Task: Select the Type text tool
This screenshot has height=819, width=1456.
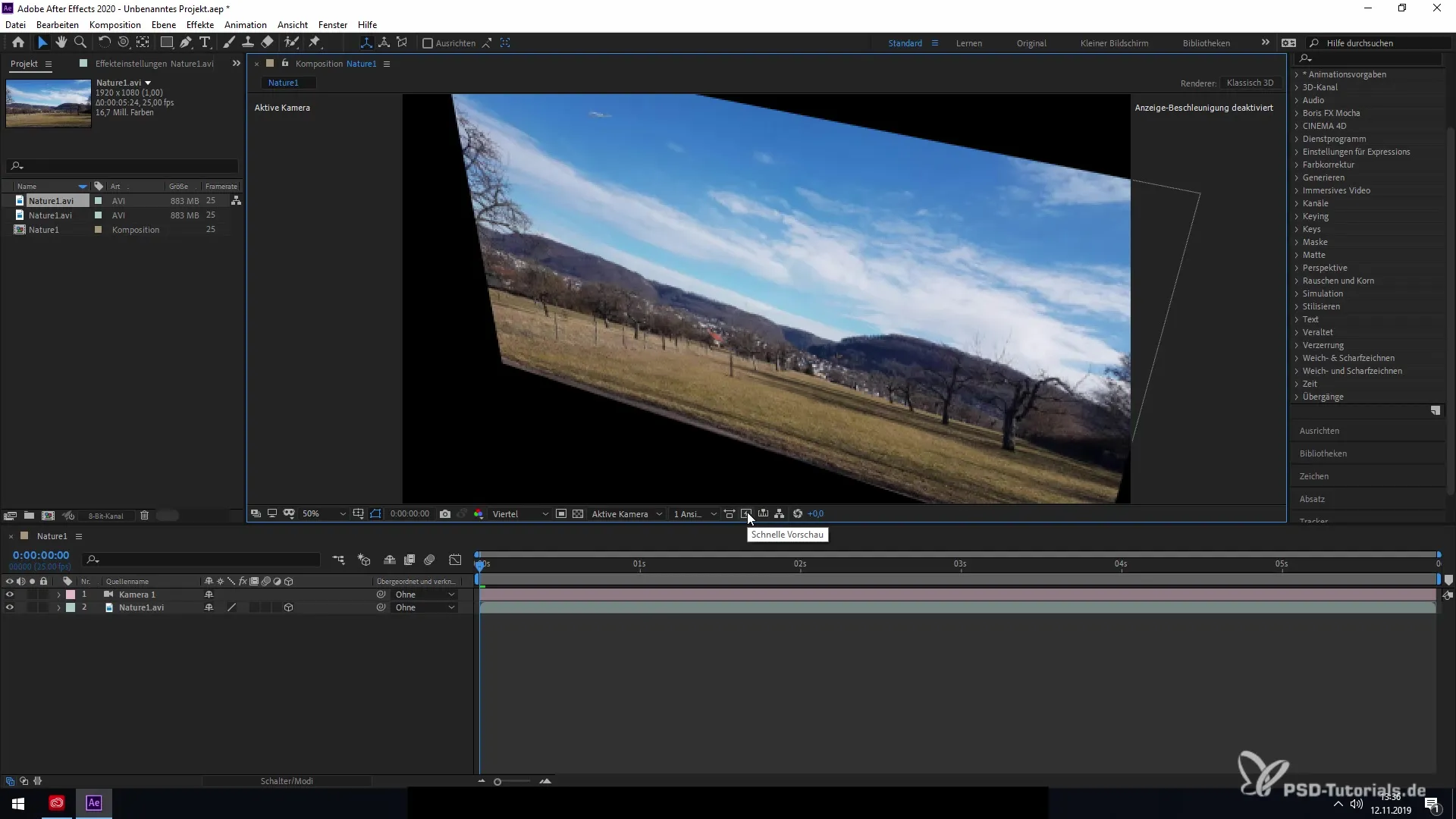Action: point(205,42)
